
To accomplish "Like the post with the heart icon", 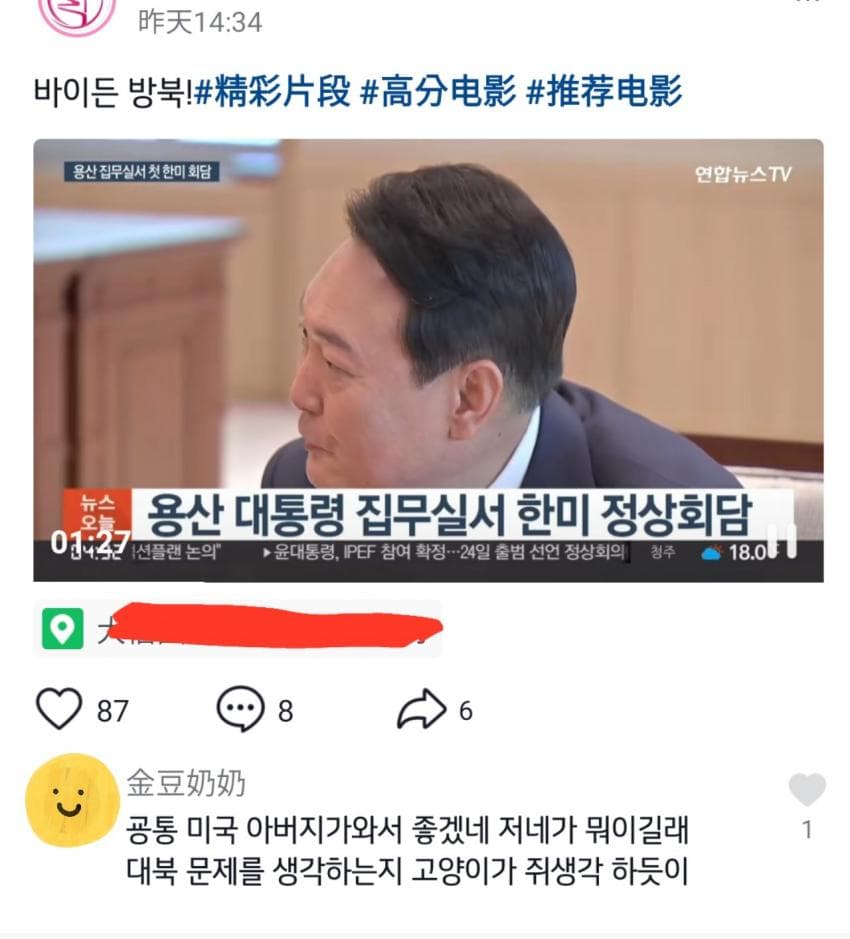I will 59,708.
